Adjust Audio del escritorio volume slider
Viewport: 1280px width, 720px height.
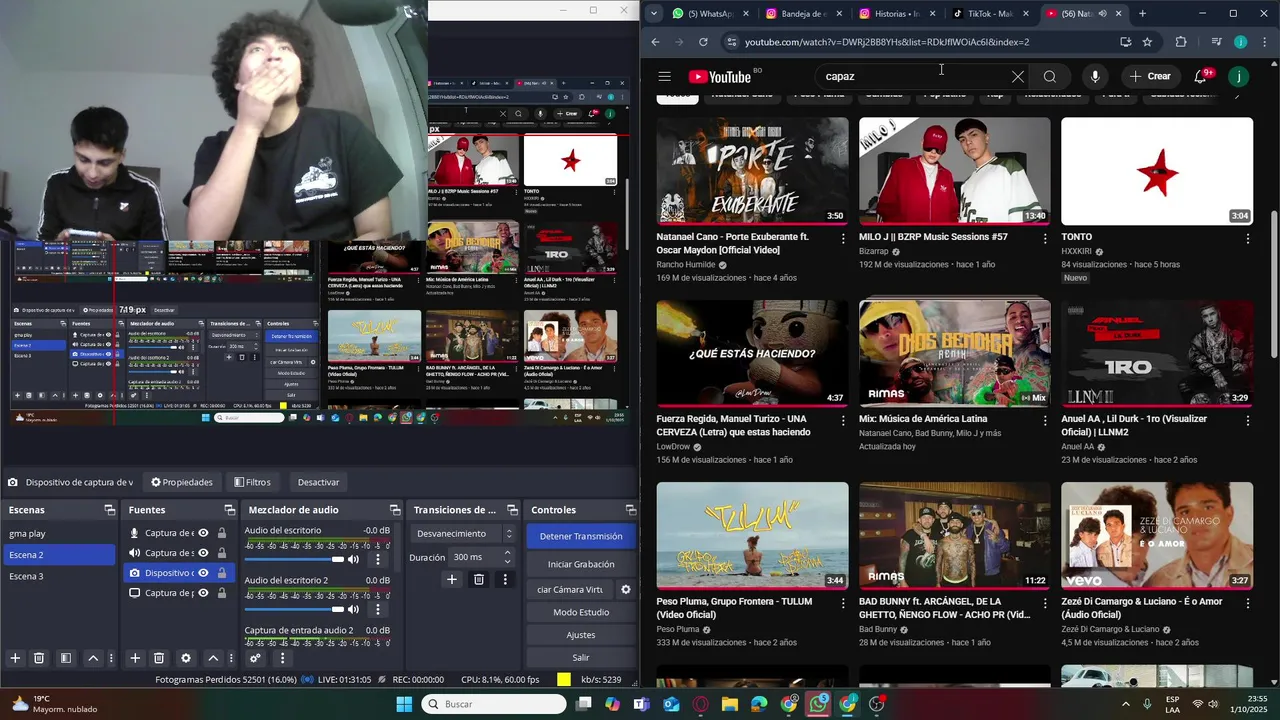(294, 559)
